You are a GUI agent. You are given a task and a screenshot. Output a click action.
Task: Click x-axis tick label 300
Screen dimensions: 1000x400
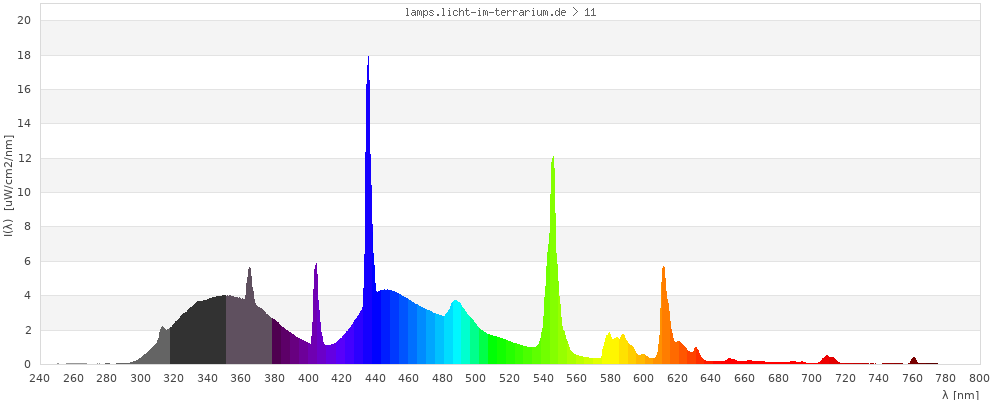point(140,378)
